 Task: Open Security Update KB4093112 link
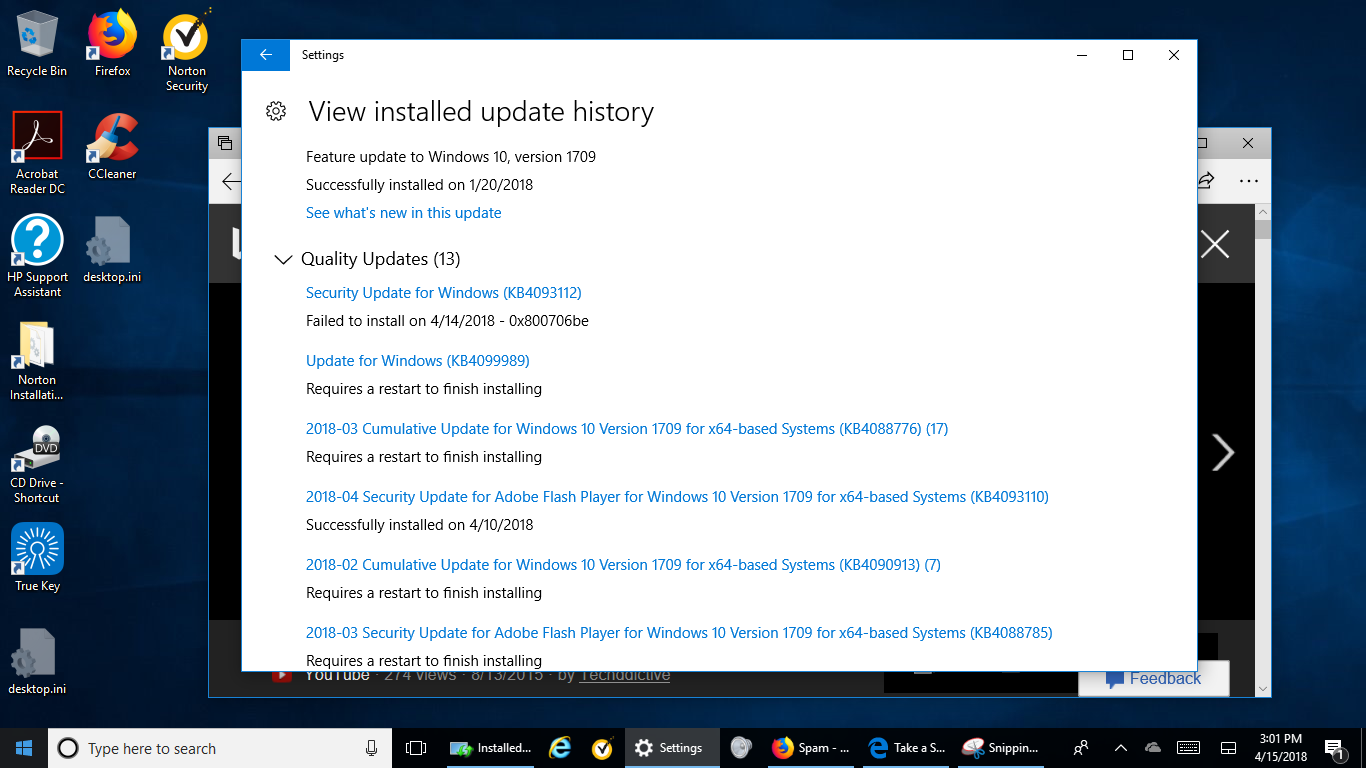point(443,293)
